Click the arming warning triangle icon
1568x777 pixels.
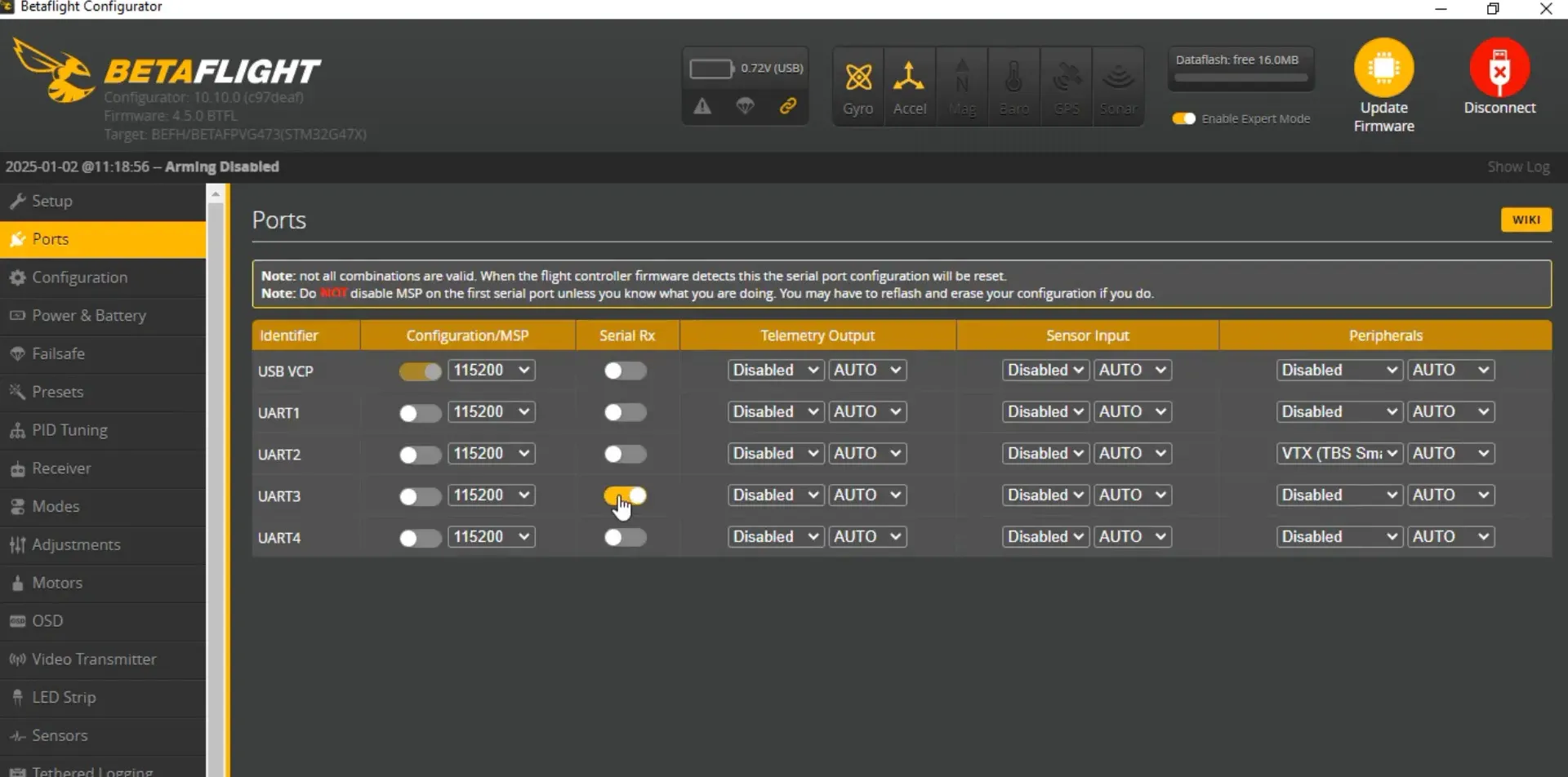tap(702, 106)
